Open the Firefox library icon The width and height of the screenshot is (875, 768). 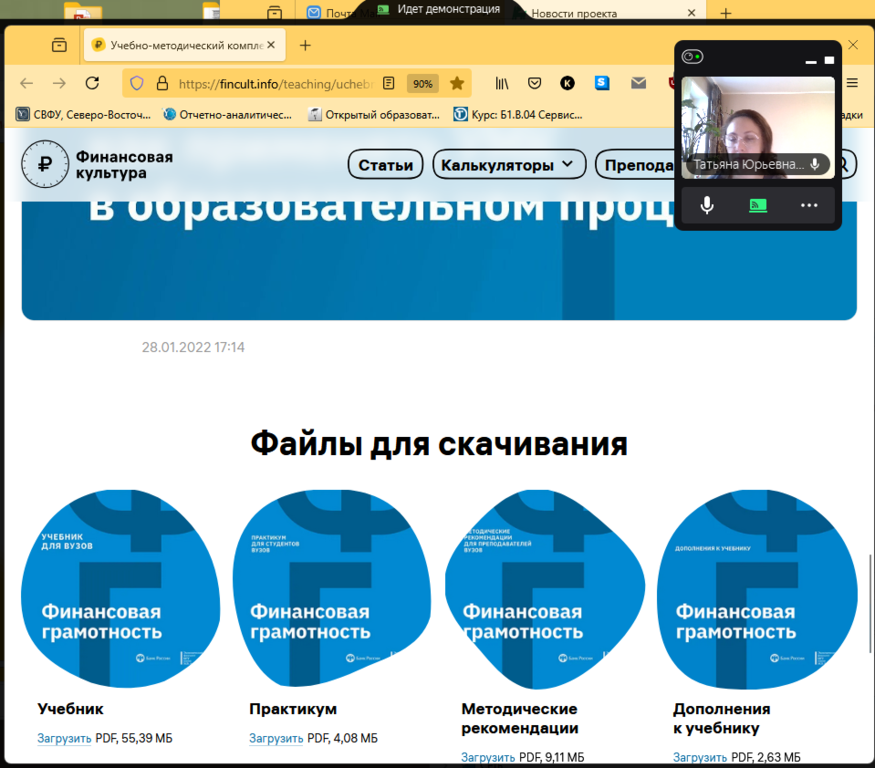[502, 84]
